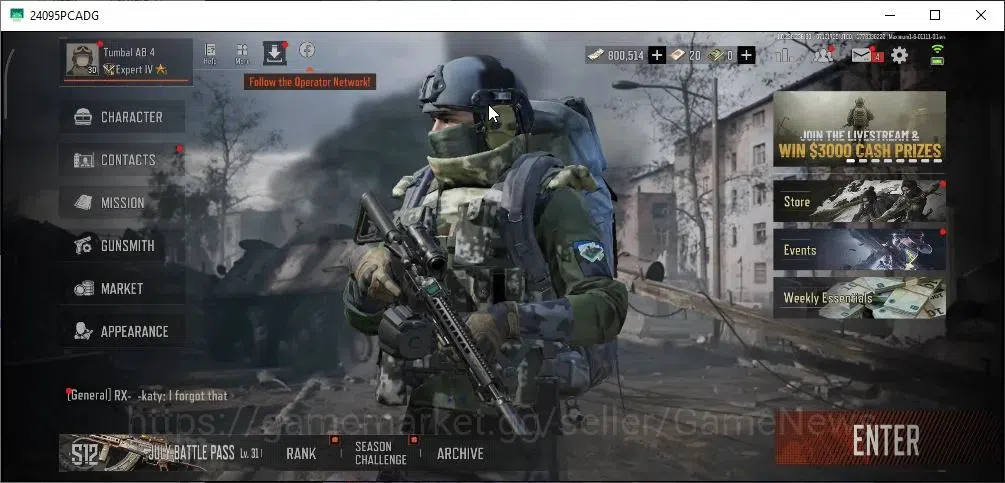This screenshot has height=483, width=1005.
Task: Open the Tumbal AB 4 player profile
Action: click(127, 61)
